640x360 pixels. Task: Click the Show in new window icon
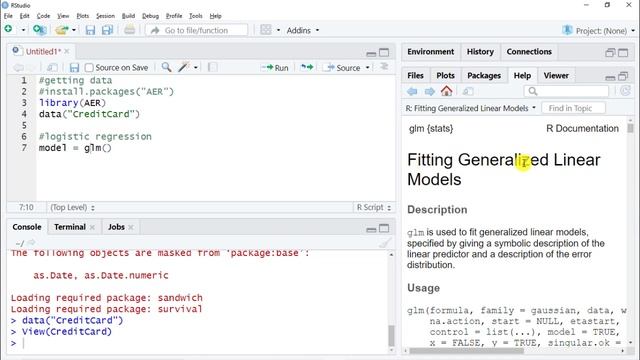pos(52,68)
